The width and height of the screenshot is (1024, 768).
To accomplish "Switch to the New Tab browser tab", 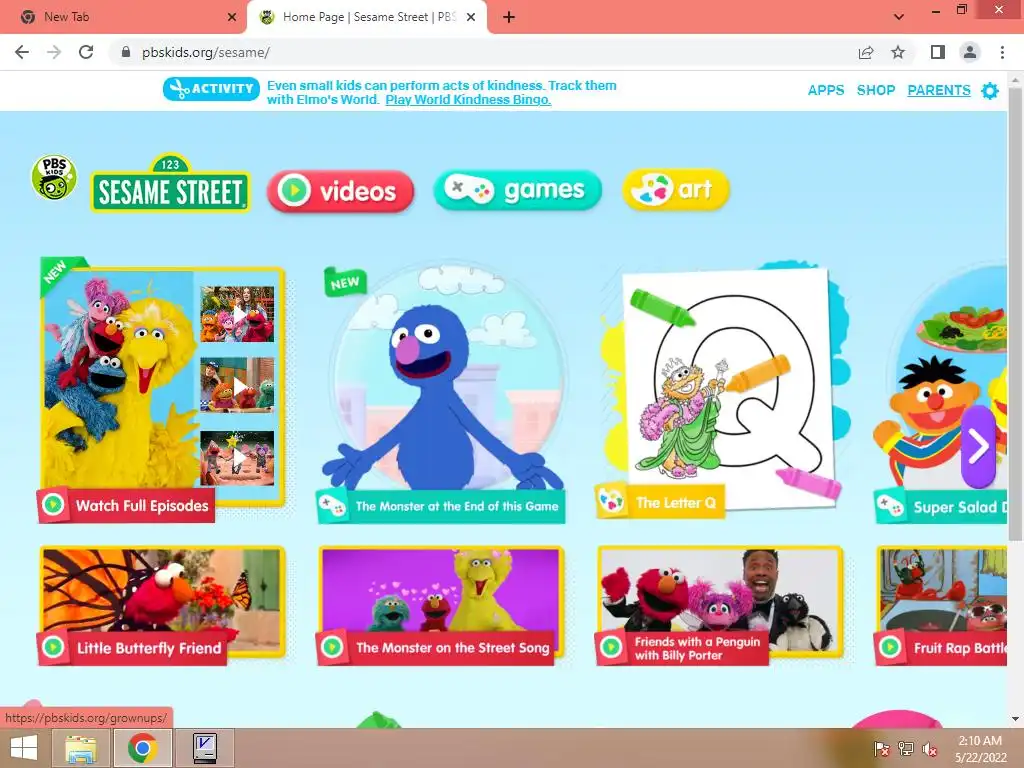I will (x=123, y=17).
